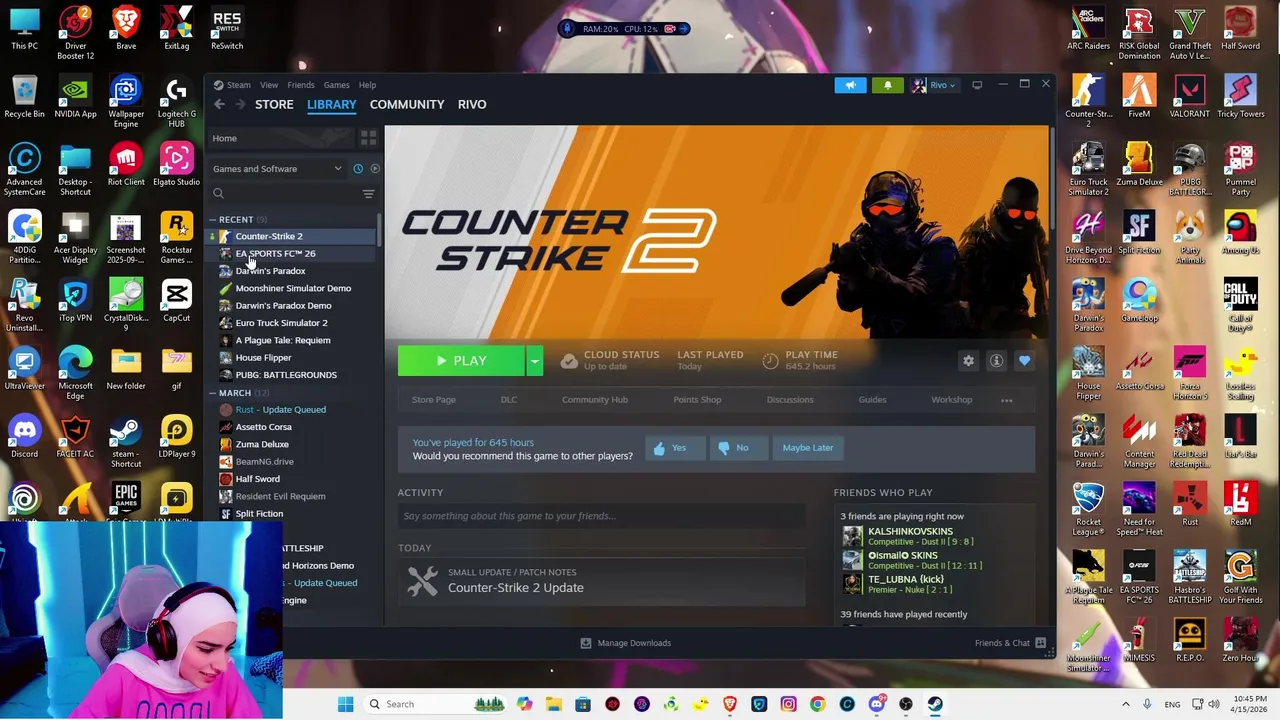Toggle sort by recent activity clock
Screen dimensions: 1280x720
[358, 169]
